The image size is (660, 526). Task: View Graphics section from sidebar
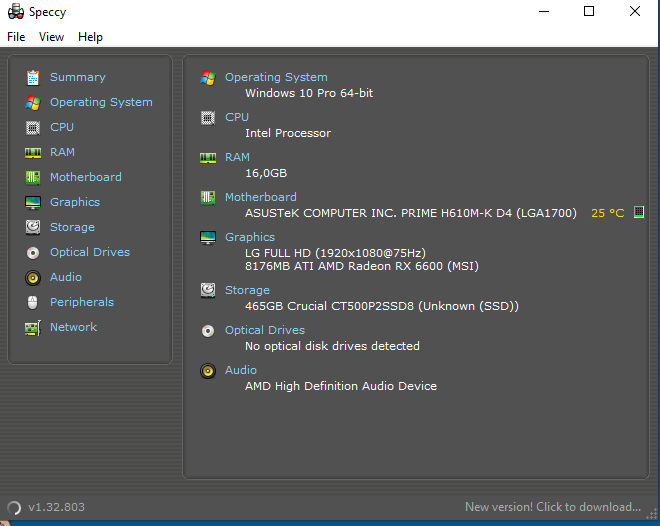tap(75, 202)
